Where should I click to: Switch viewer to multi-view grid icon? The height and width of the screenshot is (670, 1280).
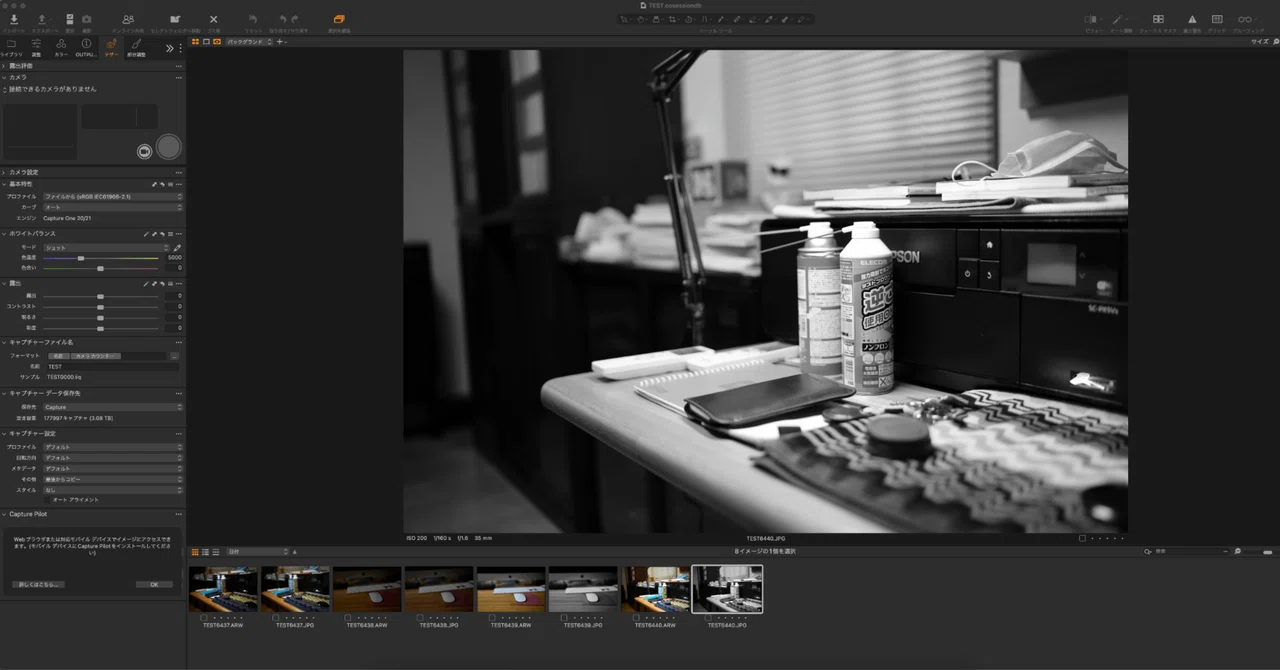(x=195, y=42)
